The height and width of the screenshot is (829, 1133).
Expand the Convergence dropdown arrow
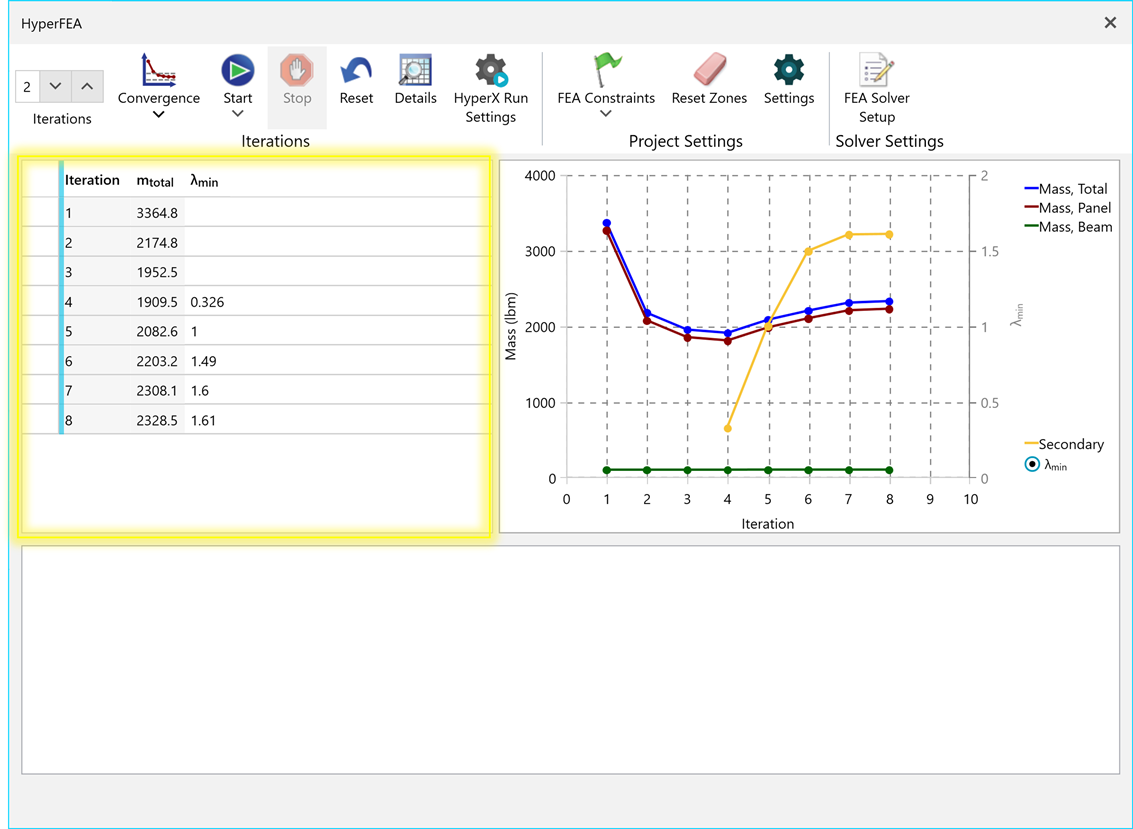[x=158, y=114]
